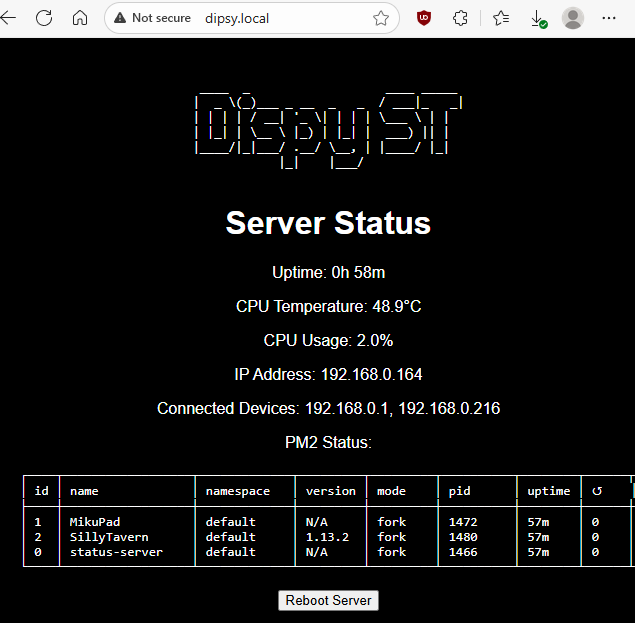Screen dimensions: 635x623
Task: Open the browser three-dot settings menu
Action: click(x=609, y=18)
